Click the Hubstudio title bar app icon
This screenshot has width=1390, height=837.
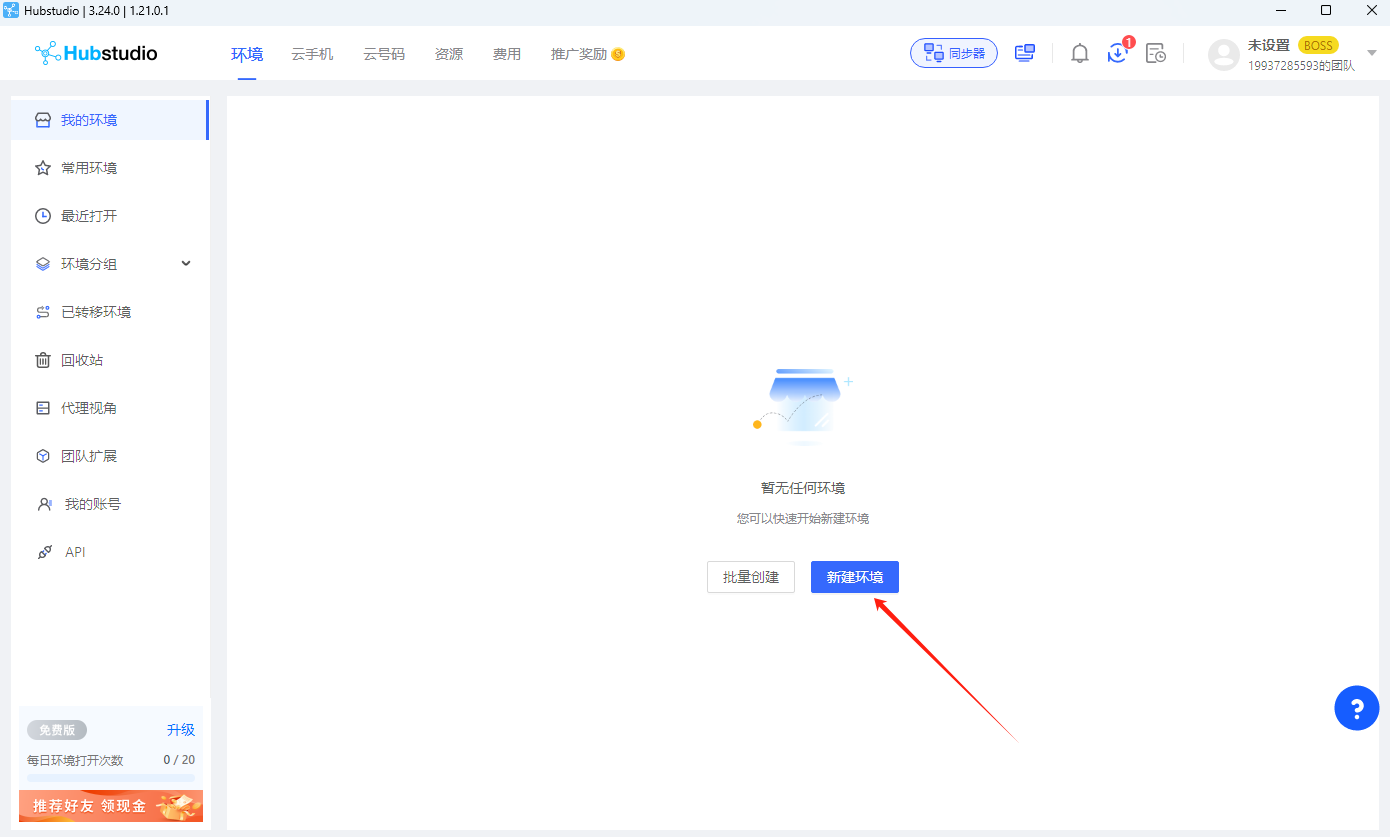[x=11, y=10]
